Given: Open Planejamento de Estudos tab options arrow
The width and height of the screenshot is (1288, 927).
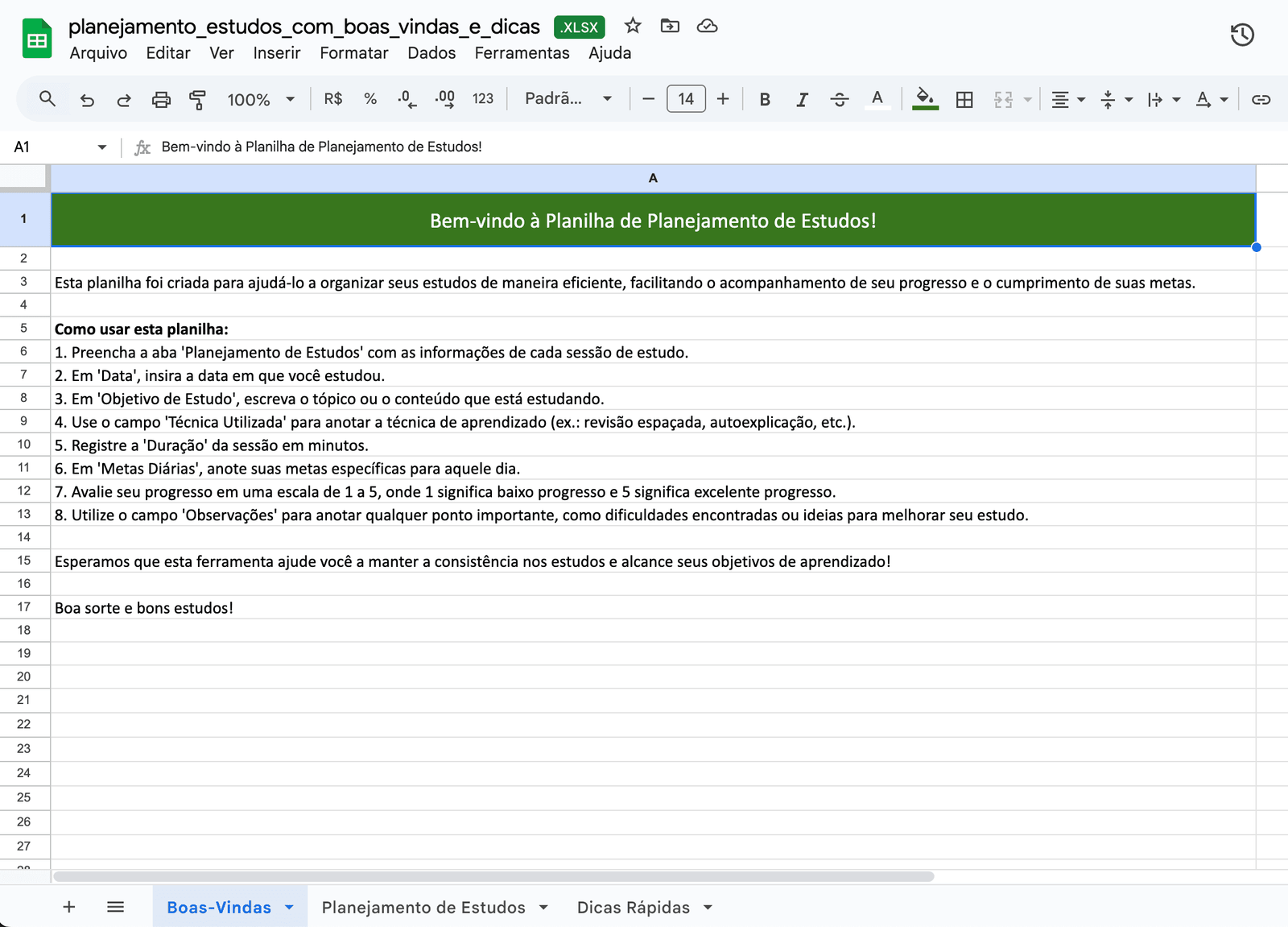Looking at the screenshot, I should [x=543, y=908].
